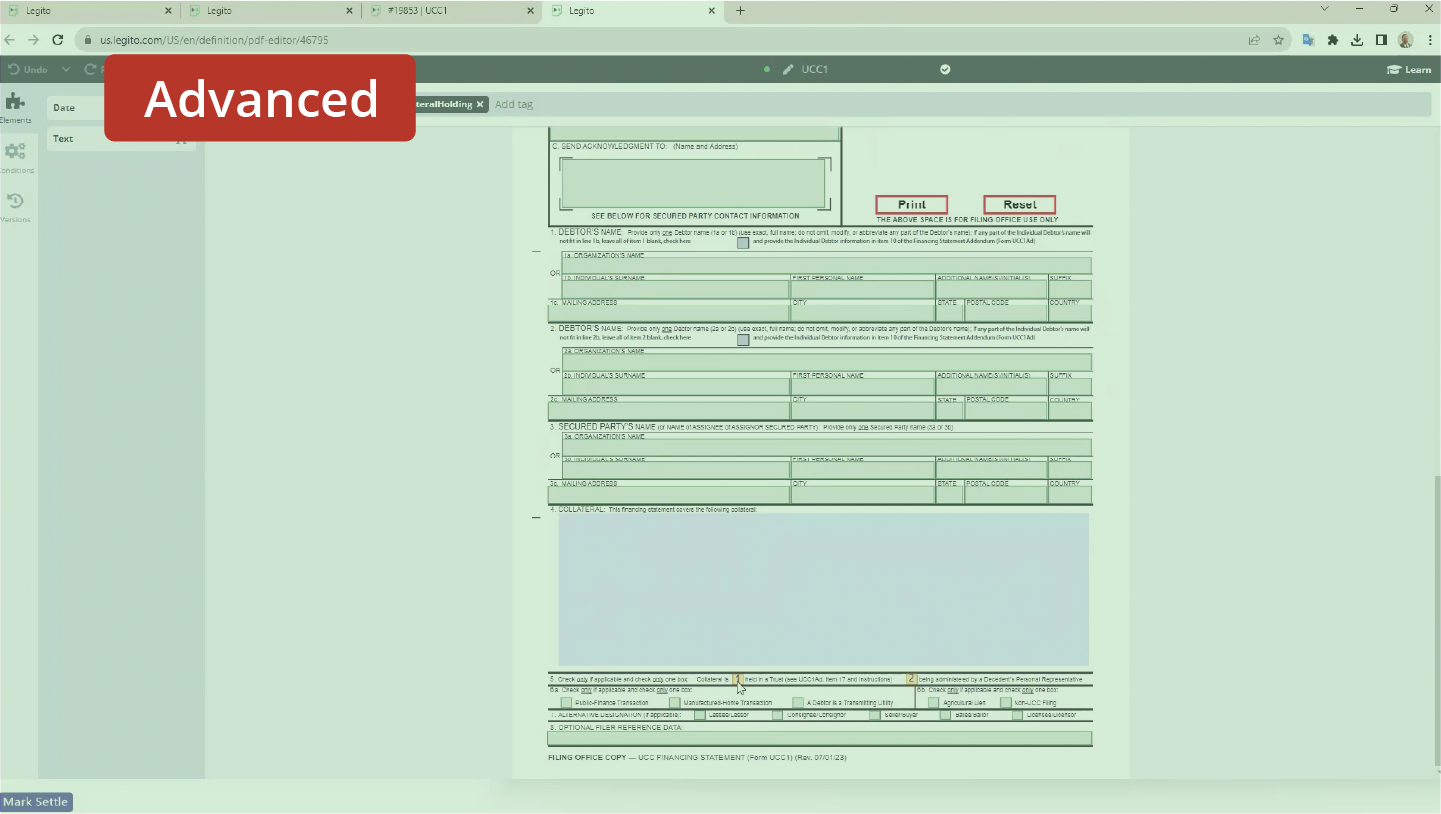Click the white checkmark saved-status icon
The width and height of the screenshot is (1441, 814).
coord(945,69)
